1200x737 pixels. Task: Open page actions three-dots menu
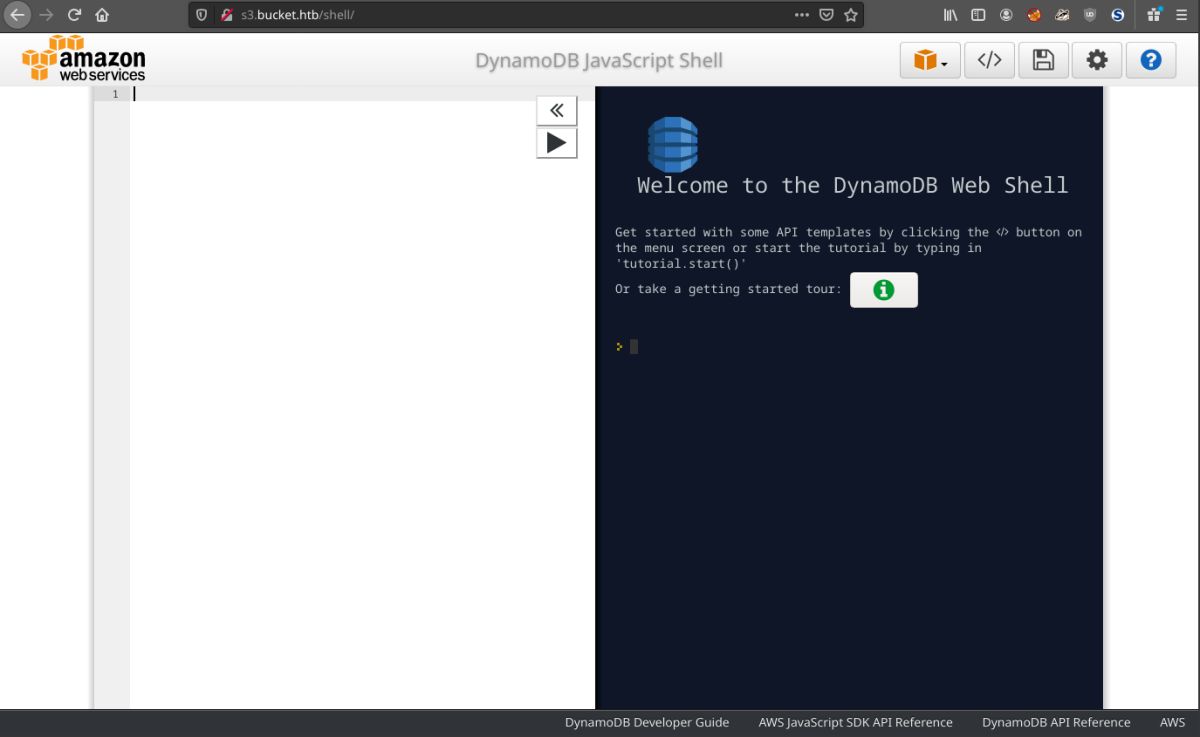point(802,15)
